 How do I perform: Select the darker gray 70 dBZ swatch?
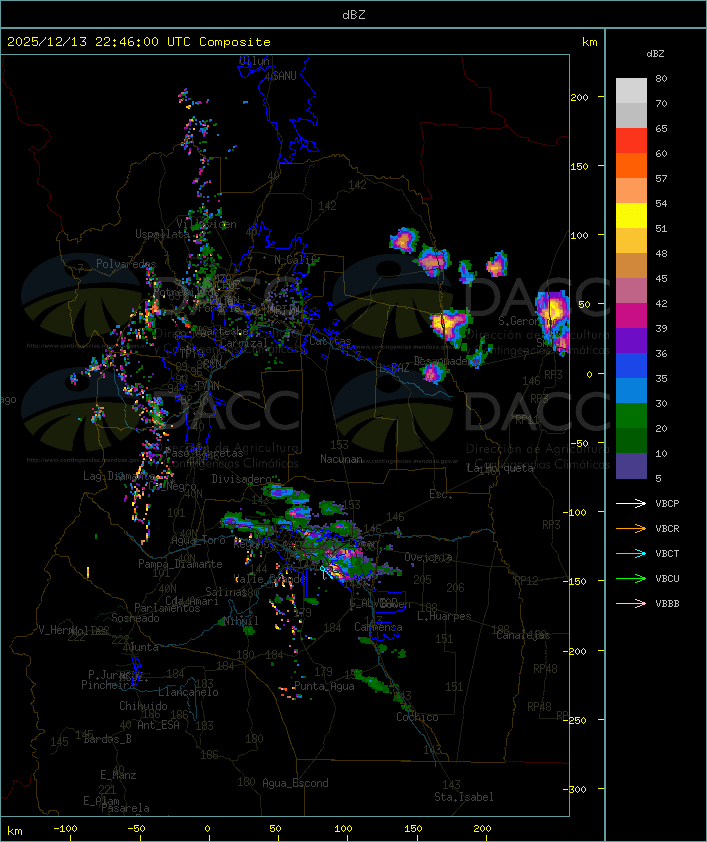pyautogui.click(x=631, y=115)
